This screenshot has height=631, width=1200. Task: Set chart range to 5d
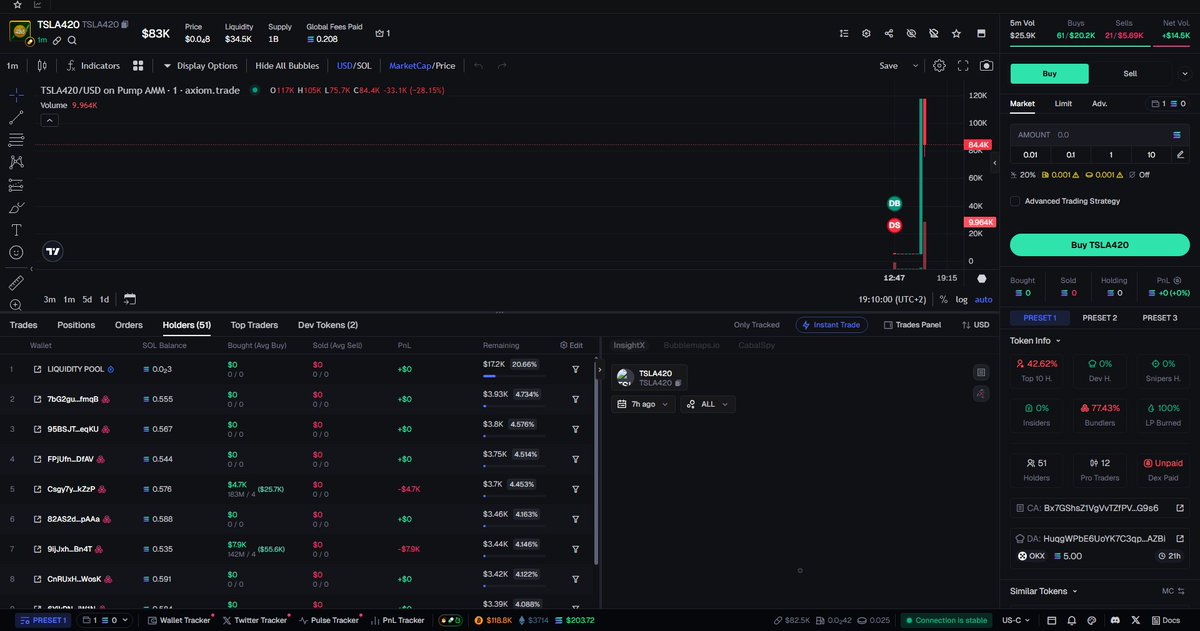[x=87, y=299]
